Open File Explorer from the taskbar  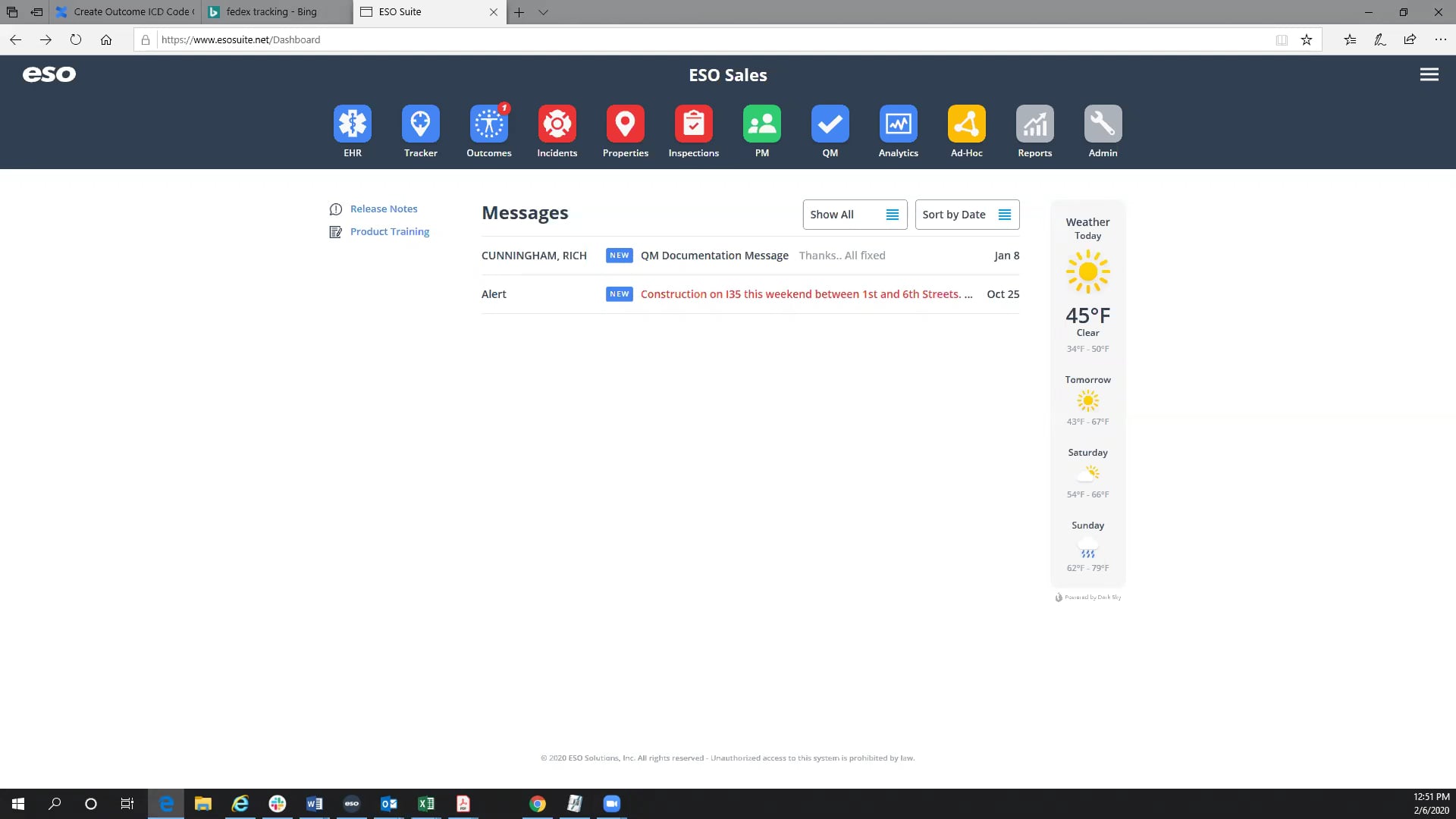point(203,804)
